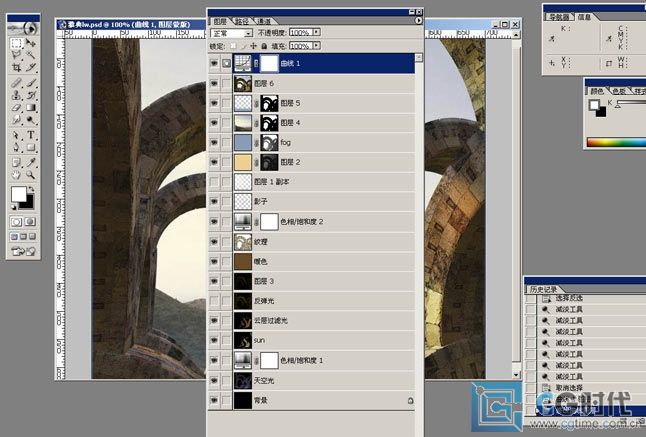Activate the Eraser tool
The width and height of the screenshot is (646, 437).
click(x=16, y=108)
